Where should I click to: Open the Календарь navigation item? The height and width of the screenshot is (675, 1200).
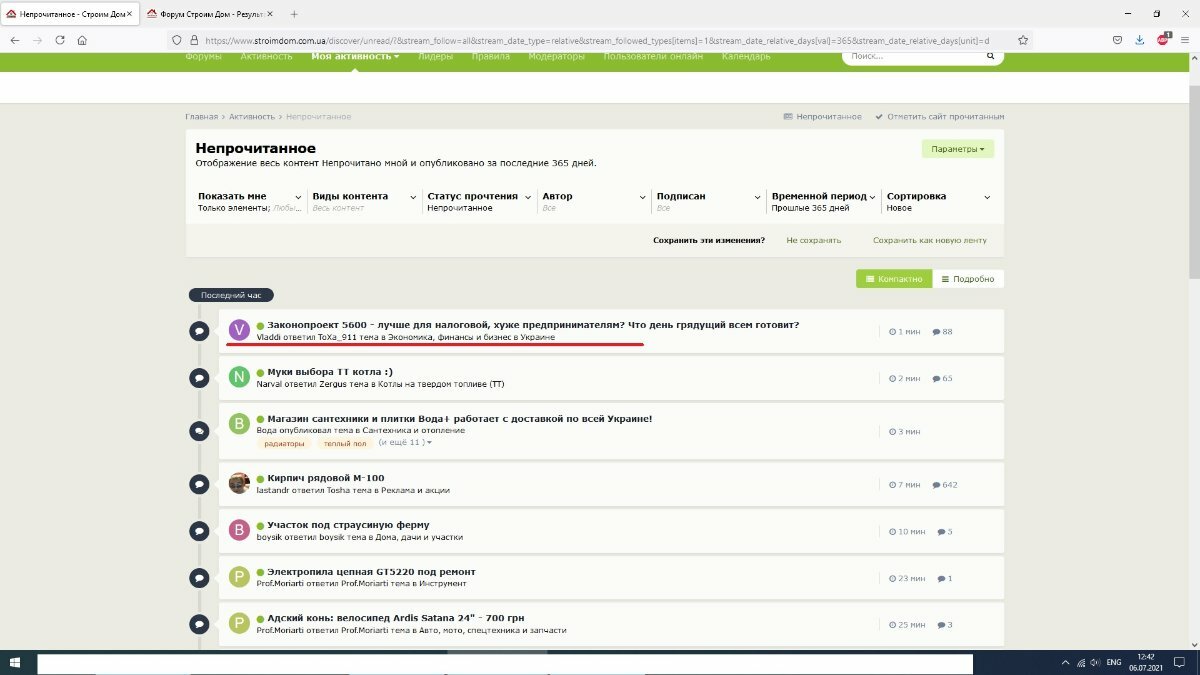click(x=744, y=56)
